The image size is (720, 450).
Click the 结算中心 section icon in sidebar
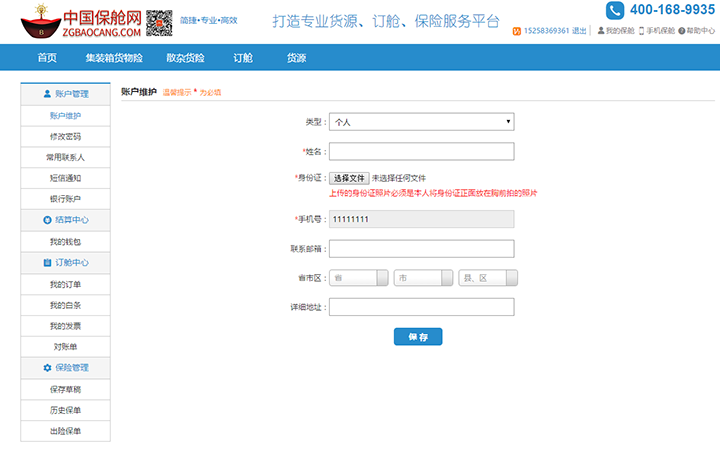point(47,220)
